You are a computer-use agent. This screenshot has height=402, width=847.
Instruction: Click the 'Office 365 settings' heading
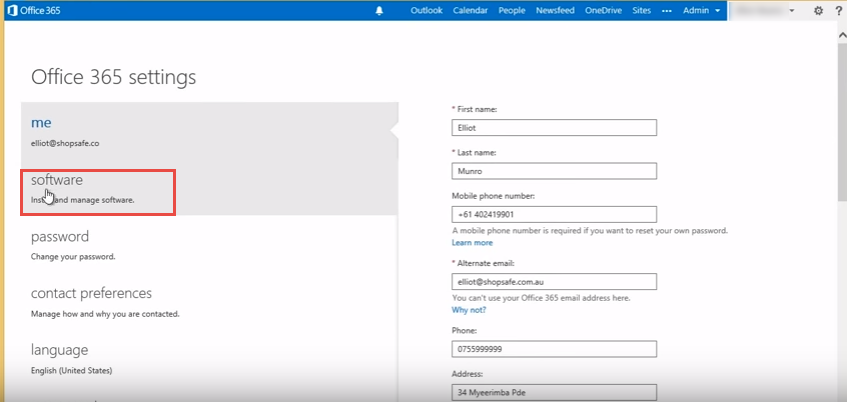click(113, 78)
